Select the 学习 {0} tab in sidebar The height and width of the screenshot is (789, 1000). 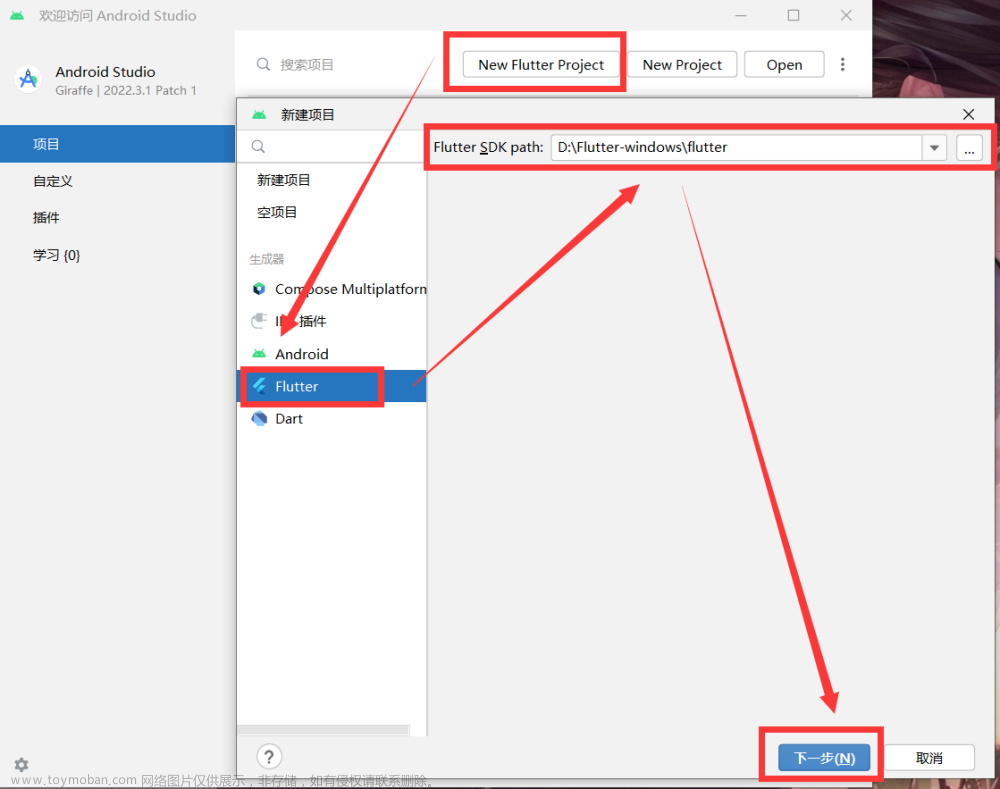tap(117, 255)
